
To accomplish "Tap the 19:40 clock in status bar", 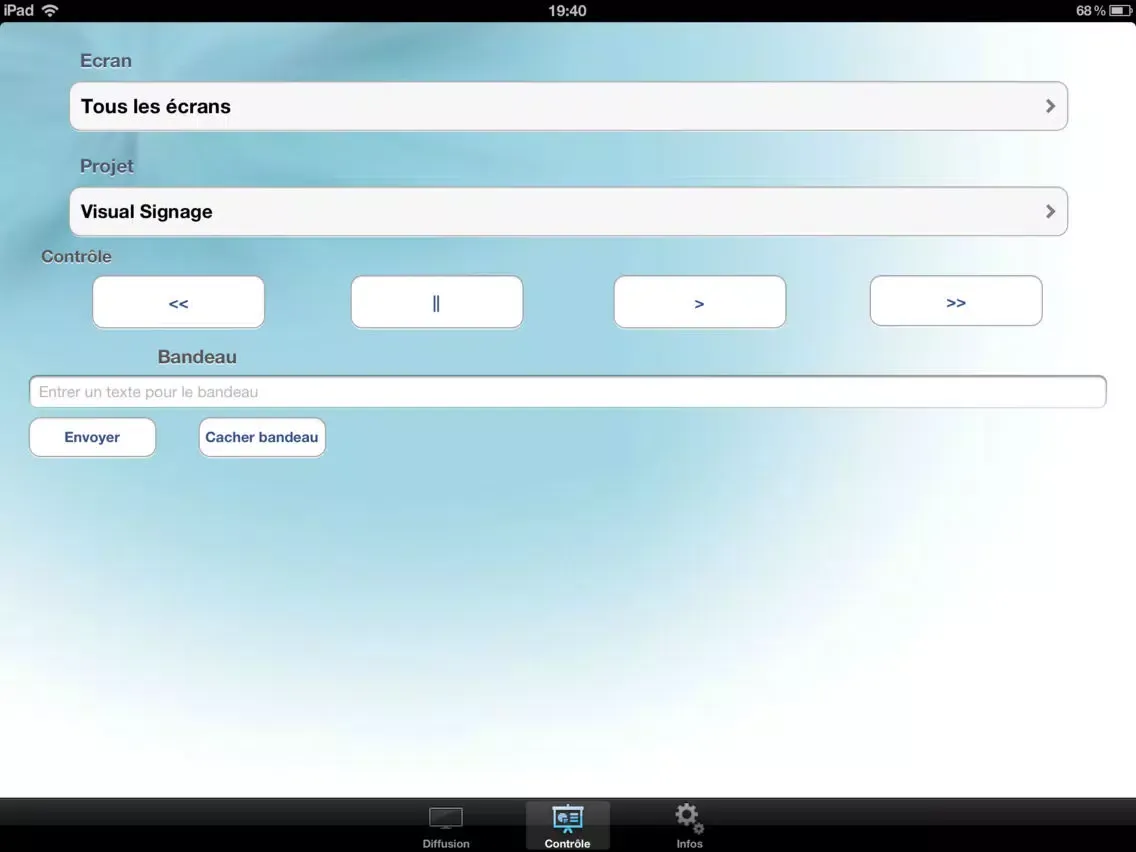I will point(567,11).
